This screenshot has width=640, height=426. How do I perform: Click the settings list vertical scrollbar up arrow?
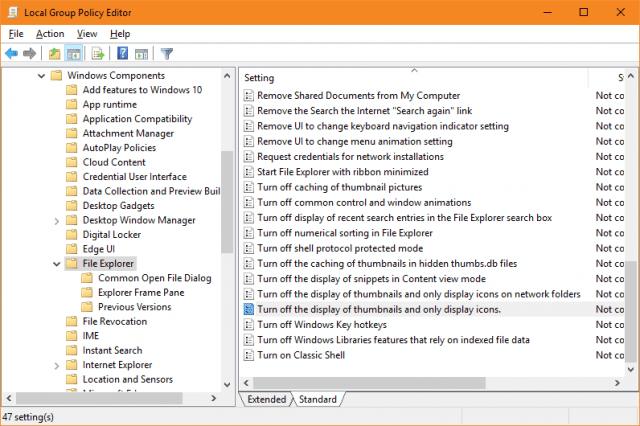coord(631,76)
